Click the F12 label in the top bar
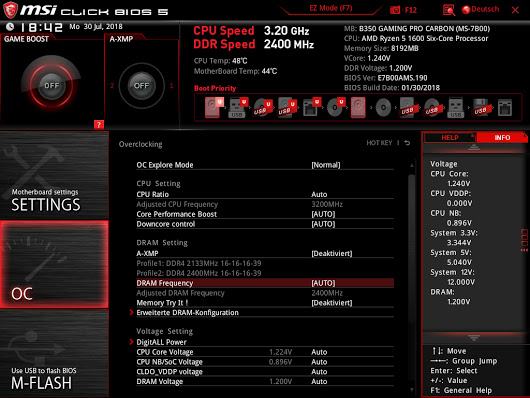Screen dimensions: 530x398 tap(411, 10)
